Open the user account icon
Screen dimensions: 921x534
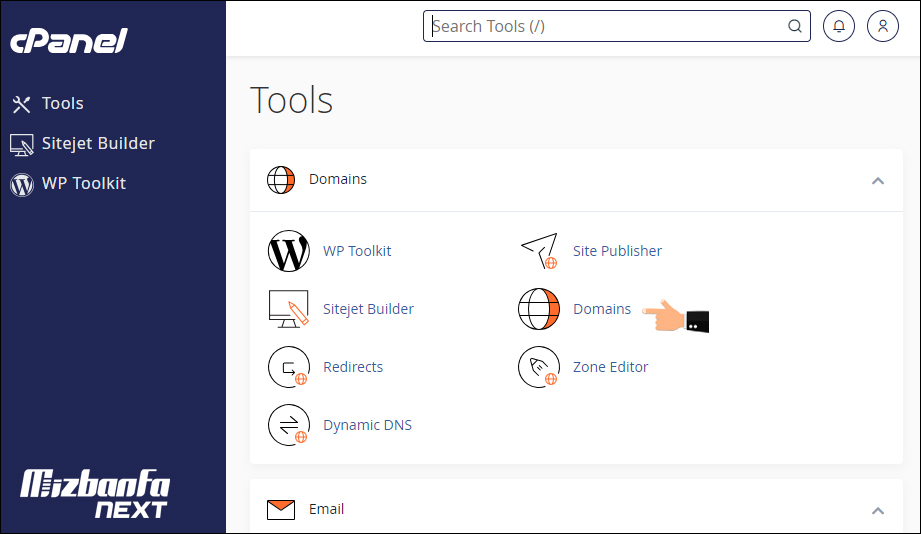883,26
